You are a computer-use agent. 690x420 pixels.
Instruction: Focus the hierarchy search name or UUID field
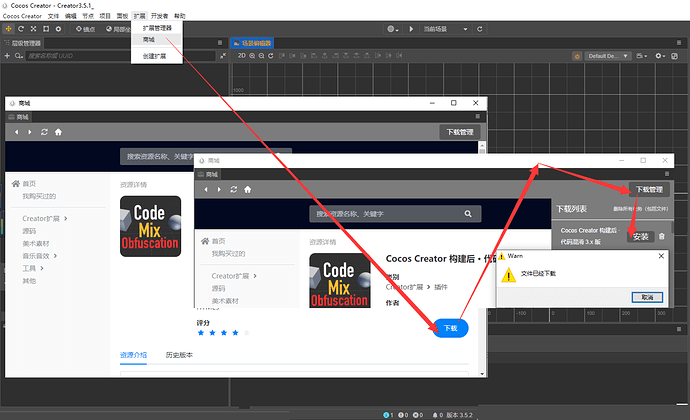click(120, 56)
